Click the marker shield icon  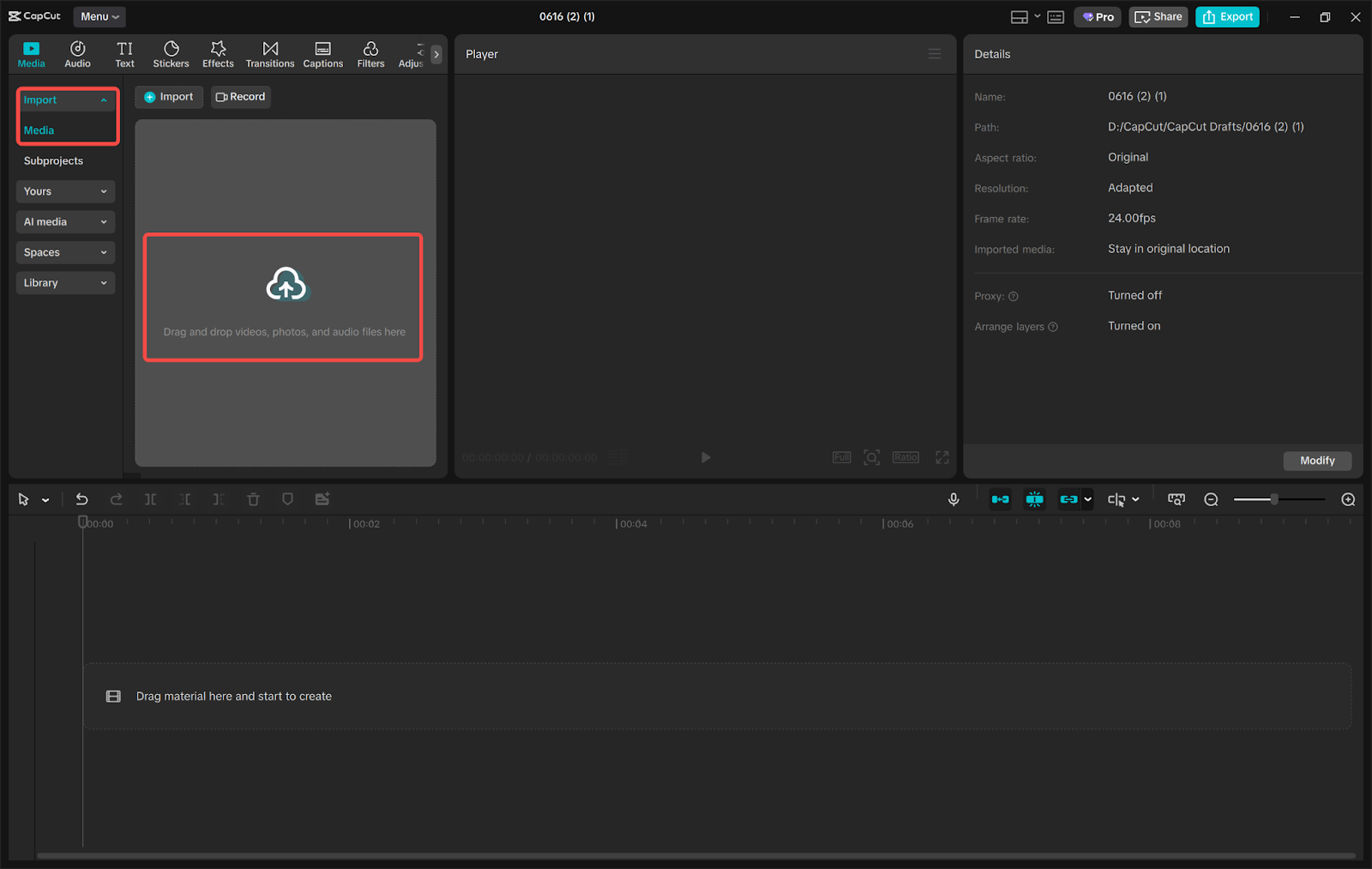pos(287,499)
